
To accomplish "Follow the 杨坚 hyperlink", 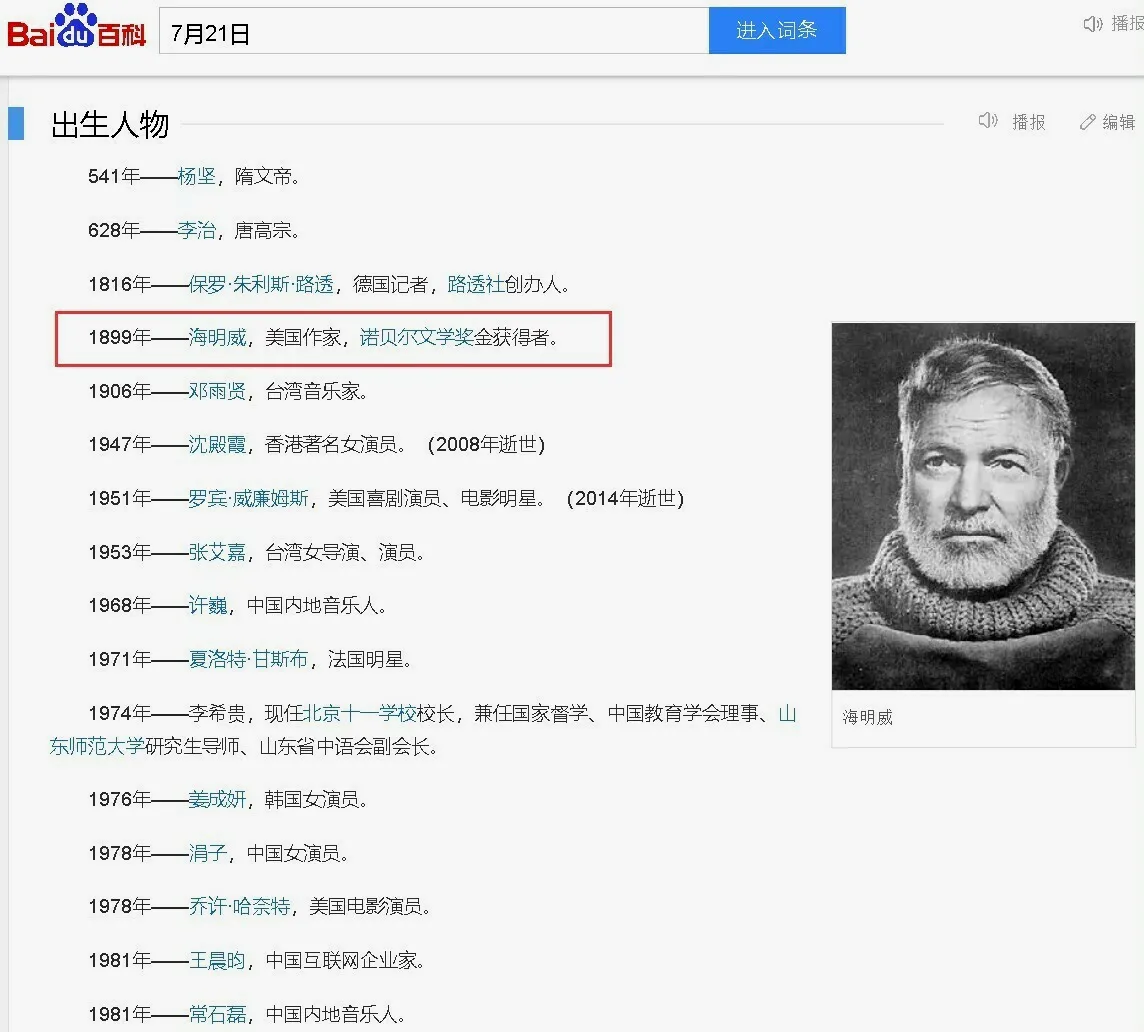I will [197, 177].
